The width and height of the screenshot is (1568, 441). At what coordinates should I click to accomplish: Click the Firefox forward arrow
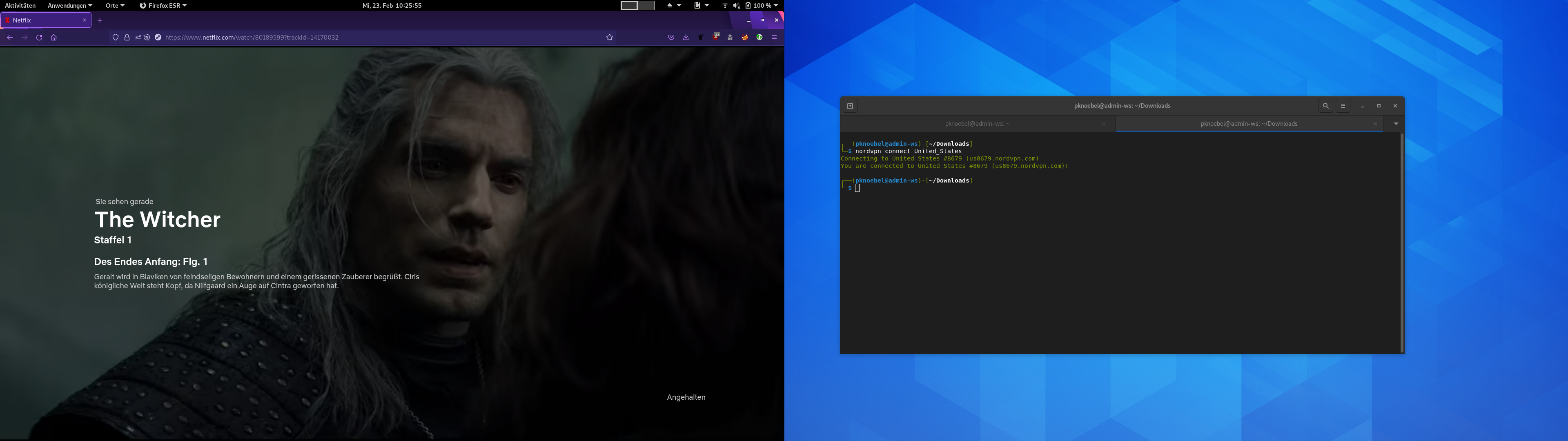click(x=24, y=38)
